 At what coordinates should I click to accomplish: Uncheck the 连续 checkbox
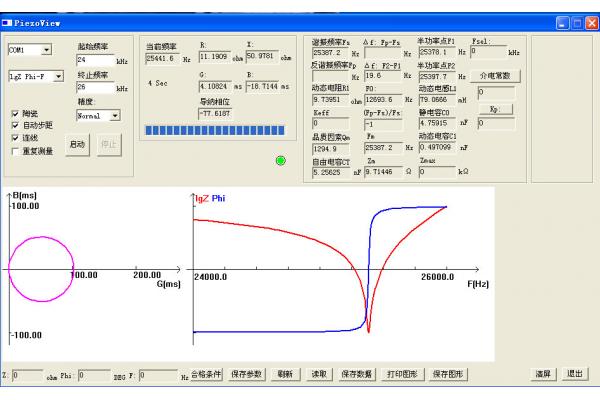coord(15,138)
